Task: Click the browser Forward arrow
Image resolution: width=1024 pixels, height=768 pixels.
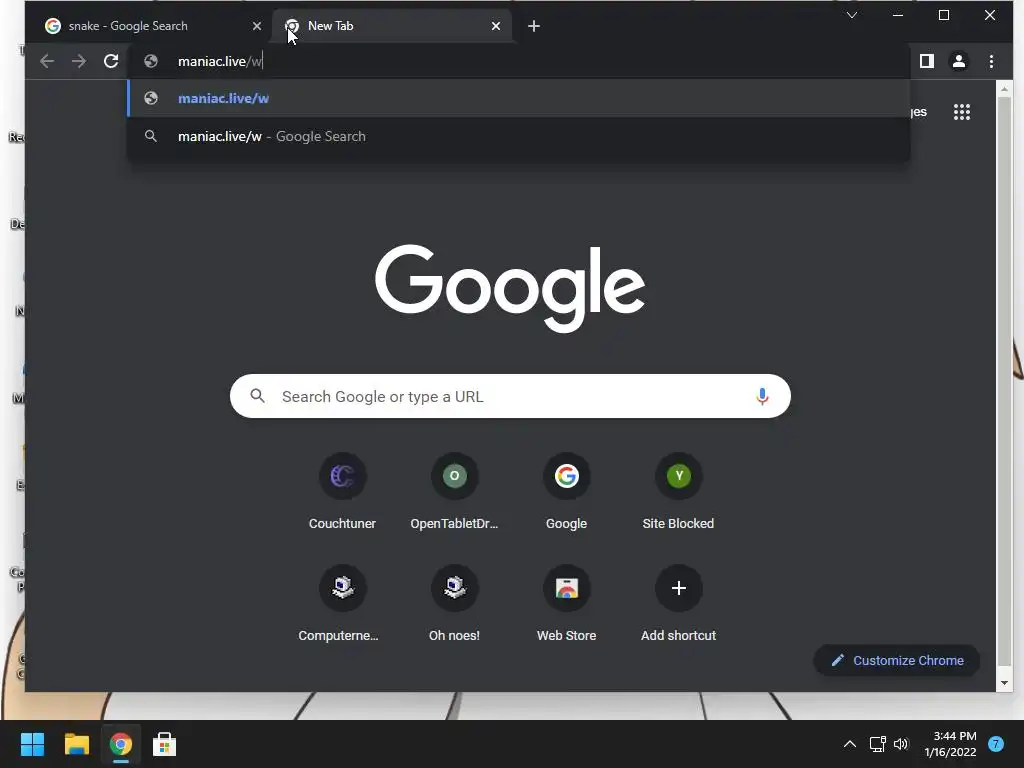Action: click(79, 61)
